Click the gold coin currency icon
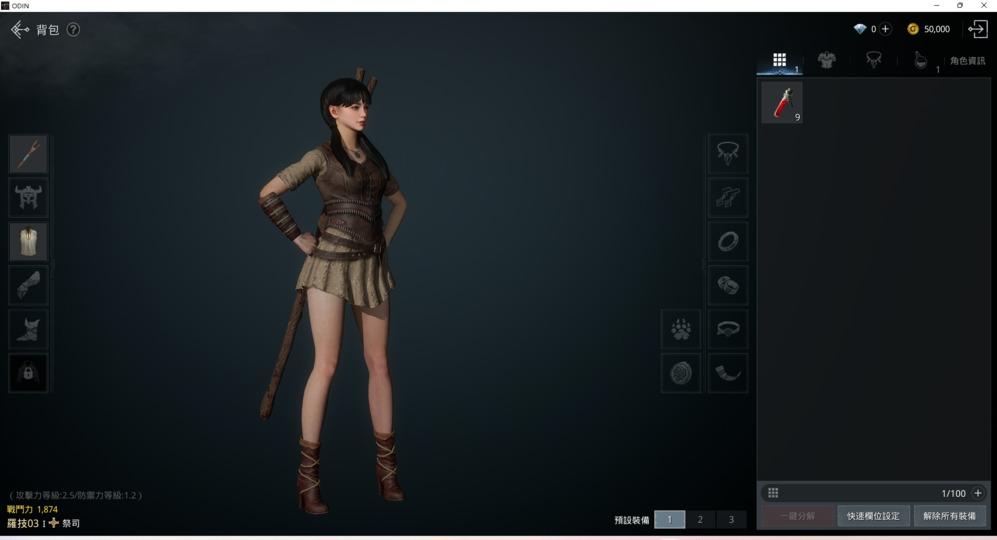 [913, 29]
